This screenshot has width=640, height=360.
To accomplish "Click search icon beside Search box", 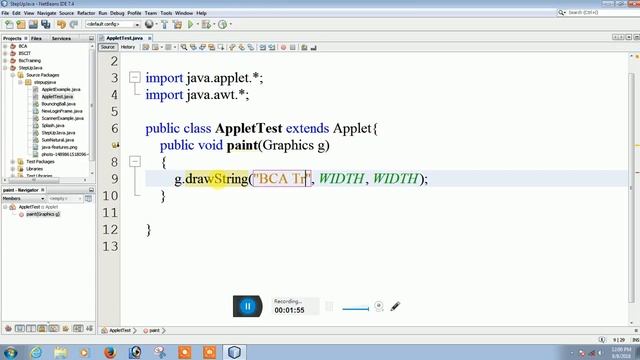I will (x=562, y=13).
